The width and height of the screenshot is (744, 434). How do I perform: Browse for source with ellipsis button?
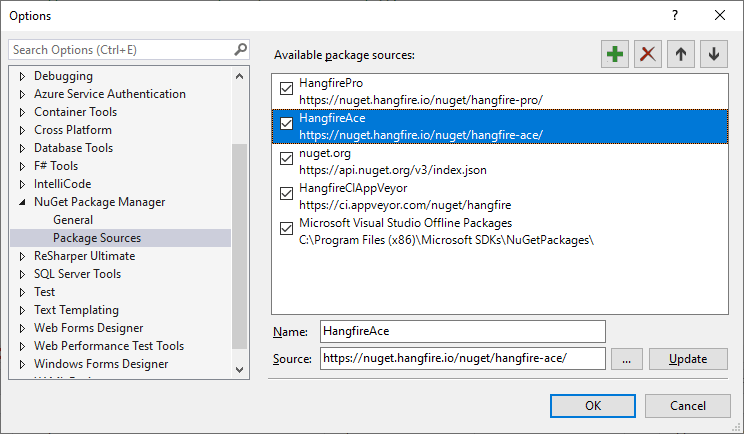626,359
